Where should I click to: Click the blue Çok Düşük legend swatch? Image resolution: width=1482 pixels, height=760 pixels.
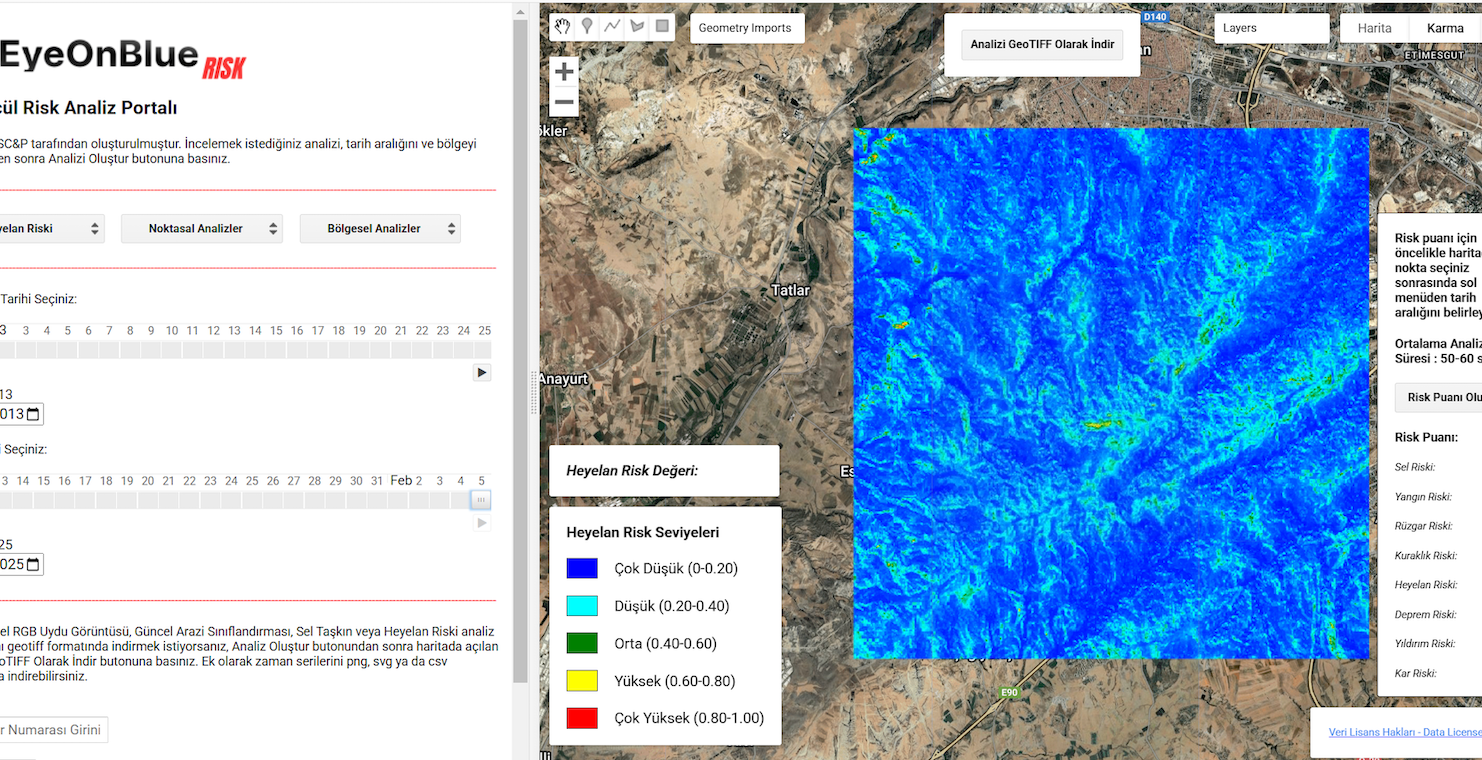582,568
